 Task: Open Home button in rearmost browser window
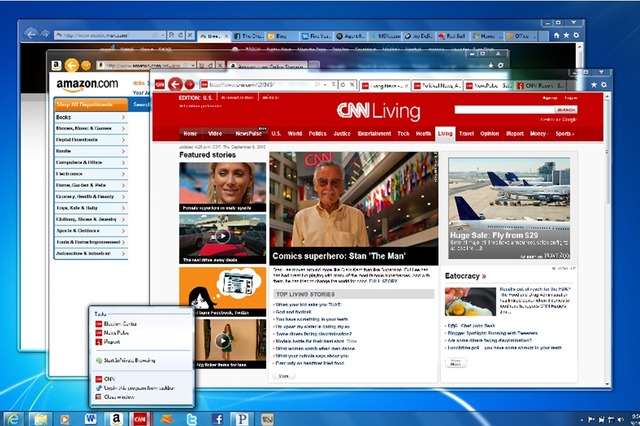[x=556, y=36]
